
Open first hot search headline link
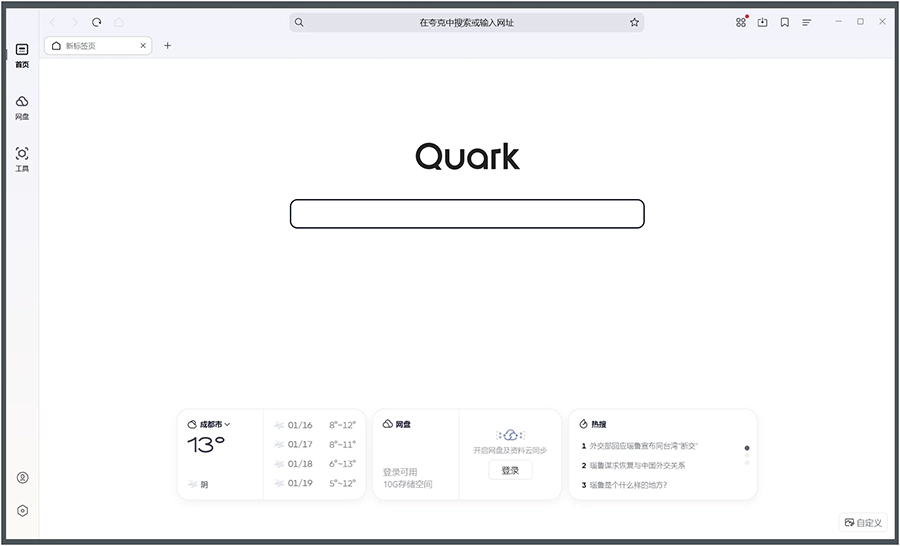[643, 446]
